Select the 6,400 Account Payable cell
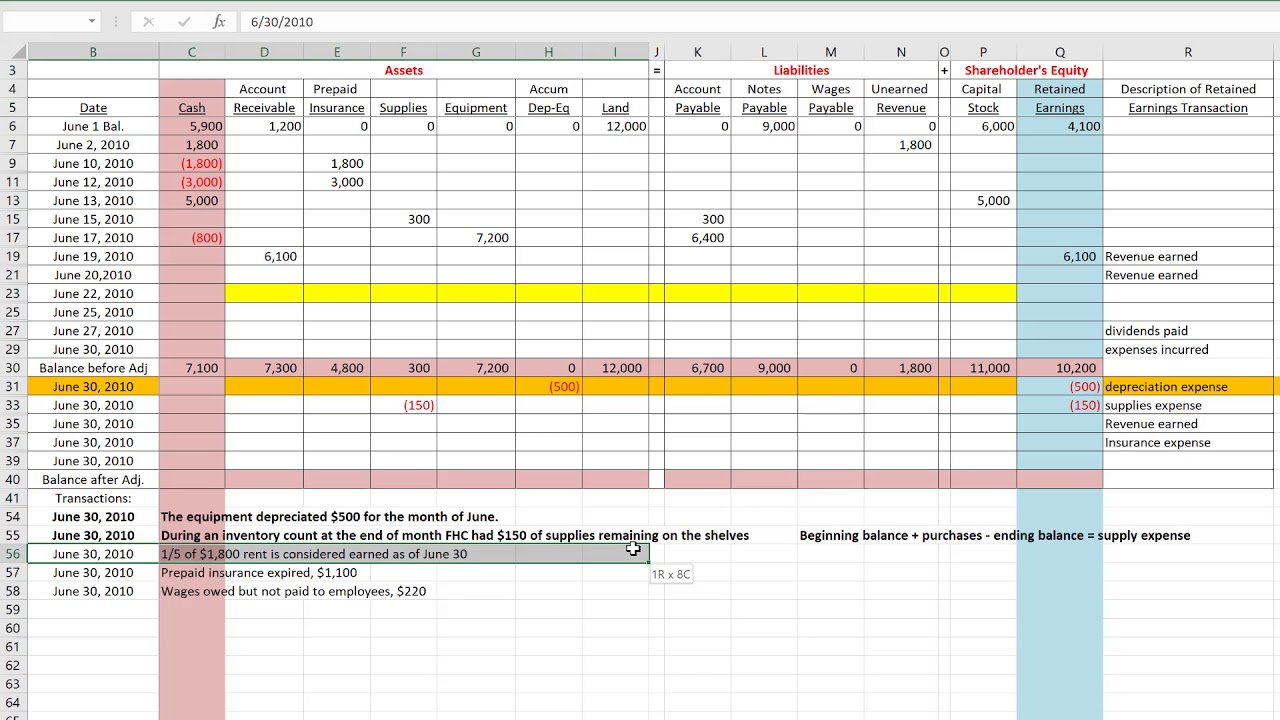Viewport: 1280px width, 720px height. coord(698,238)
